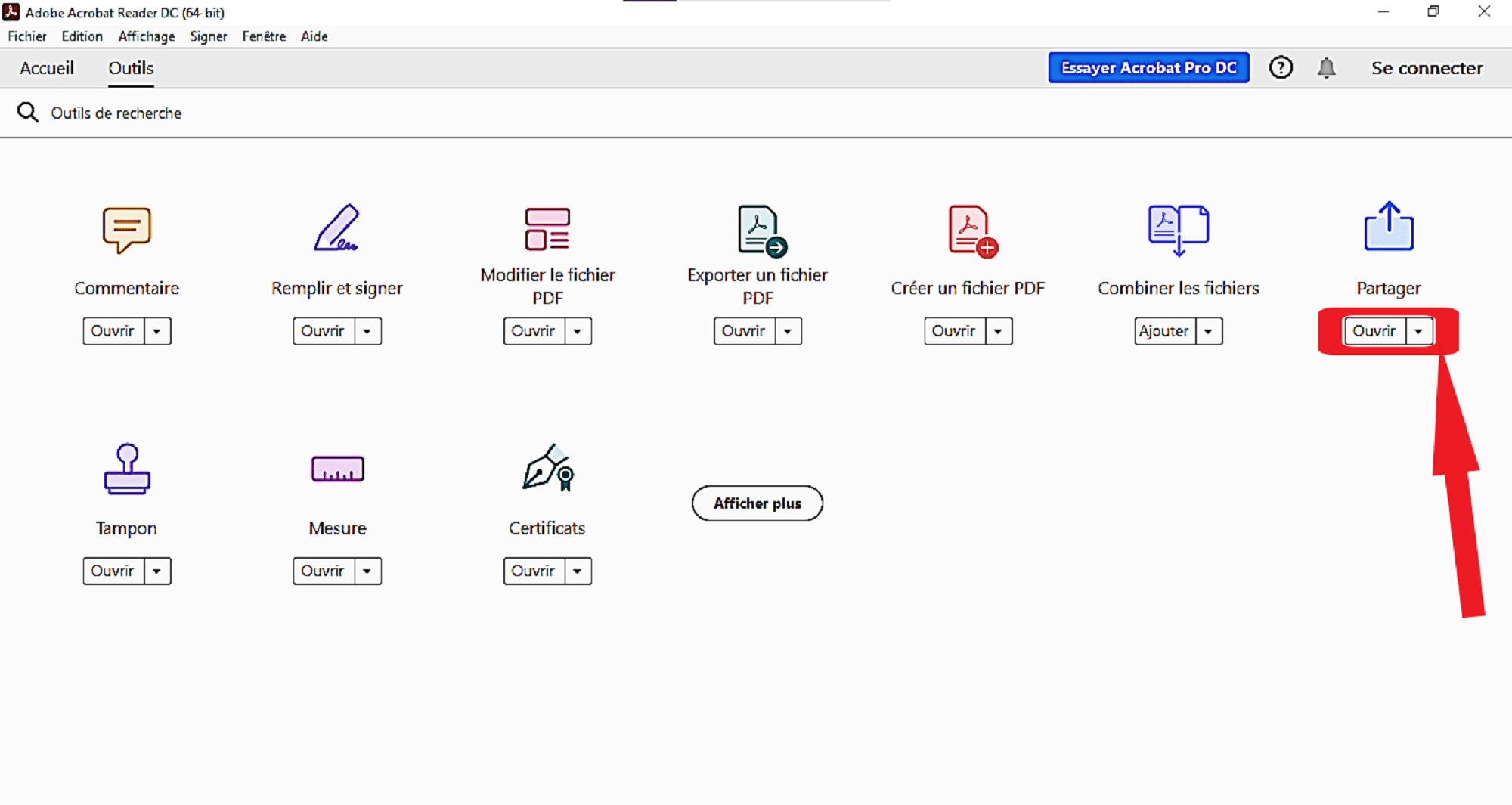Focus the Outils de recherche search field
This screenshot has width=1512, height=805.
(x=756, y=113)
